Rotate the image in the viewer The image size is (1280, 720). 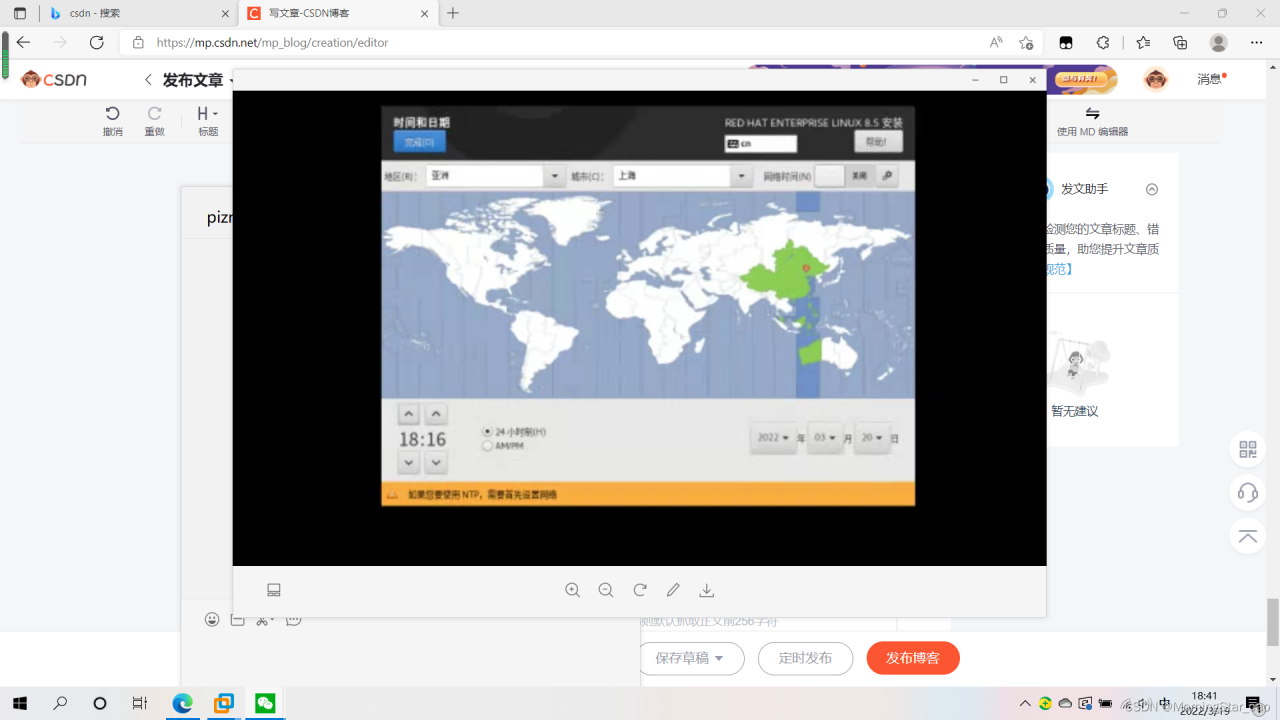coord(640,590)
